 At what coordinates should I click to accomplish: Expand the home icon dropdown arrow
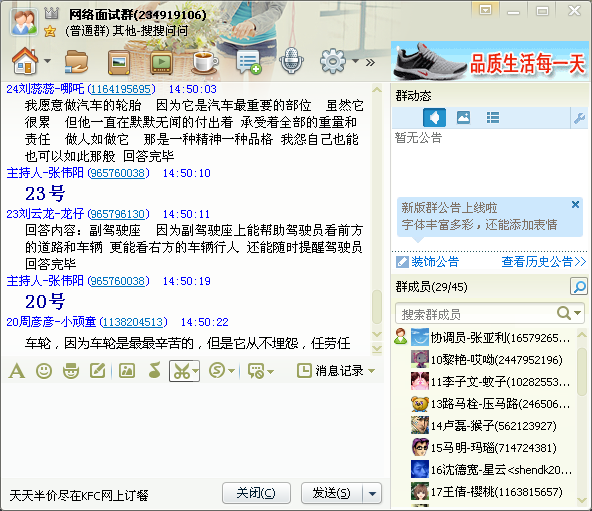47,60
